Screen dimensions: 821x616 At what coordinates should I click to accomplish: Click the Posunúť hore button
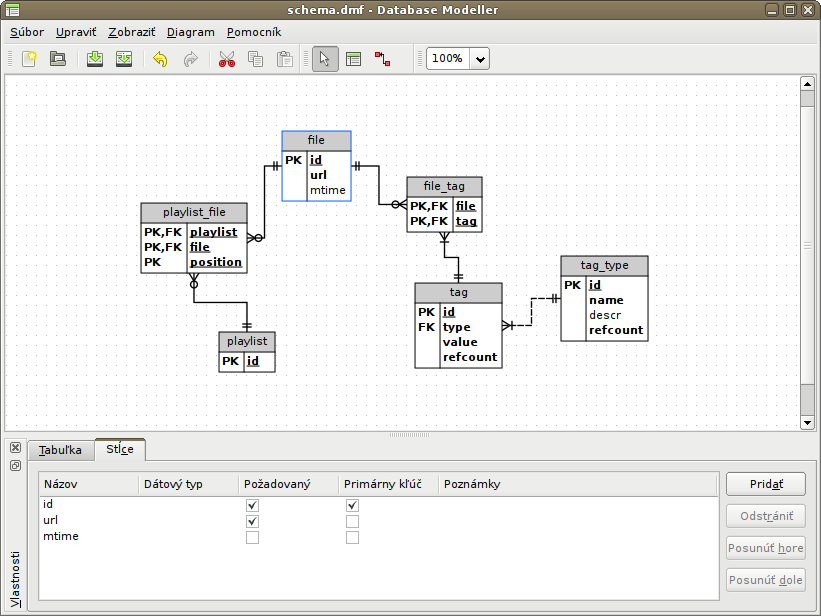pyautogui.click(x=765, y=548)
